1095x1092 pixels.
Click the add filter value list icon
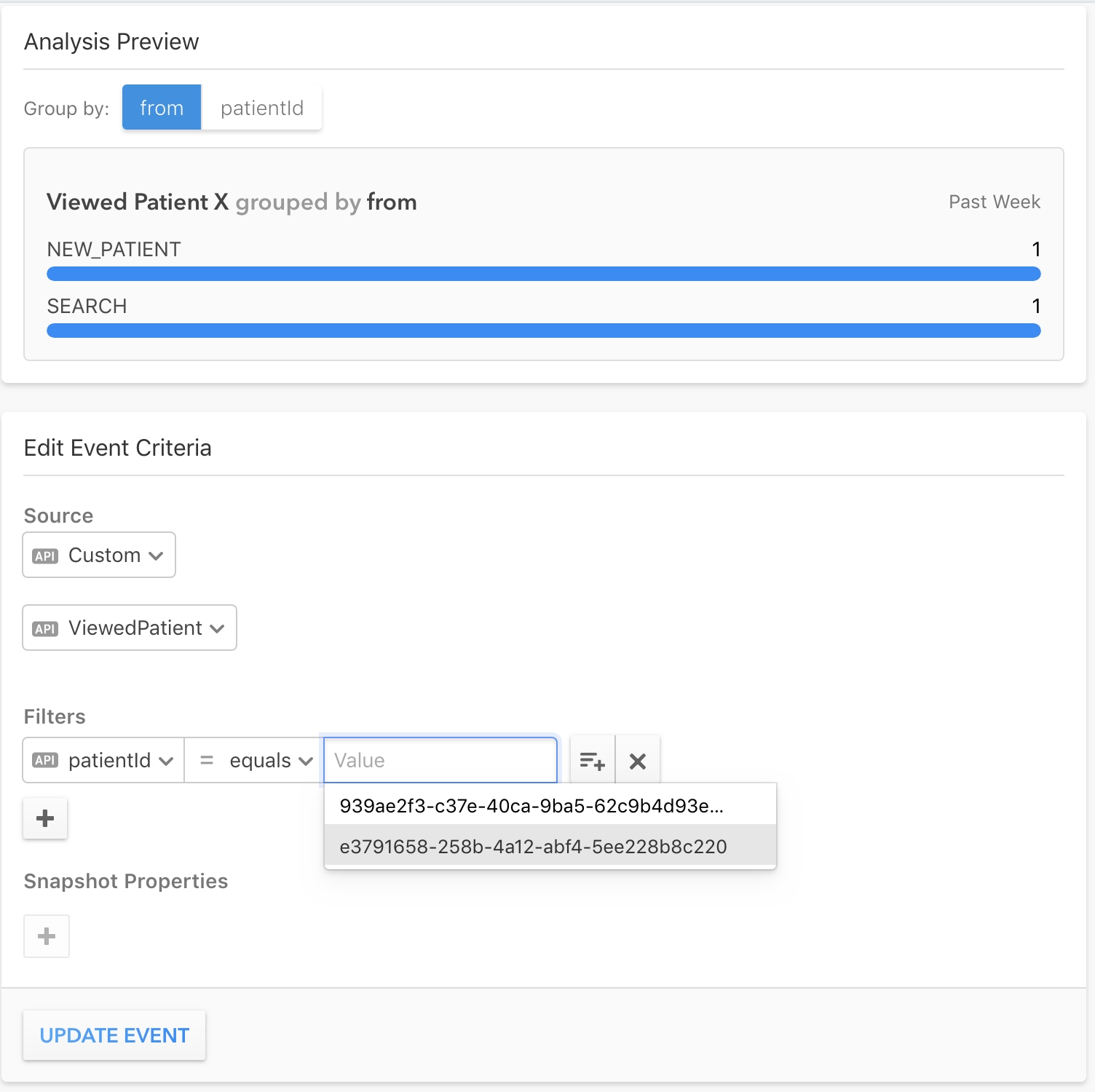point(592,761)
